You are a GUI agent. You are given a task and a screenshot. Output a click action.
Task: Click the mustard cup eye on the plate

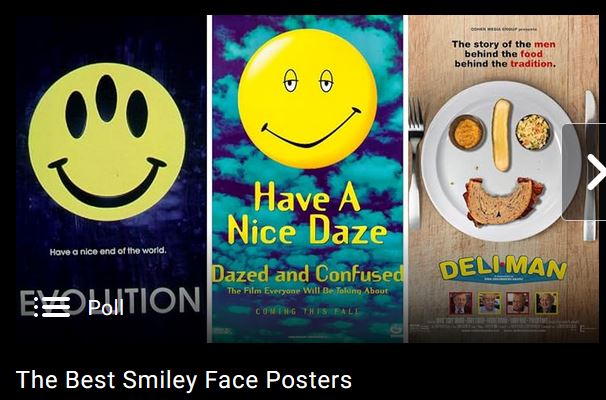pyautogui.click(x=468, y=133)
